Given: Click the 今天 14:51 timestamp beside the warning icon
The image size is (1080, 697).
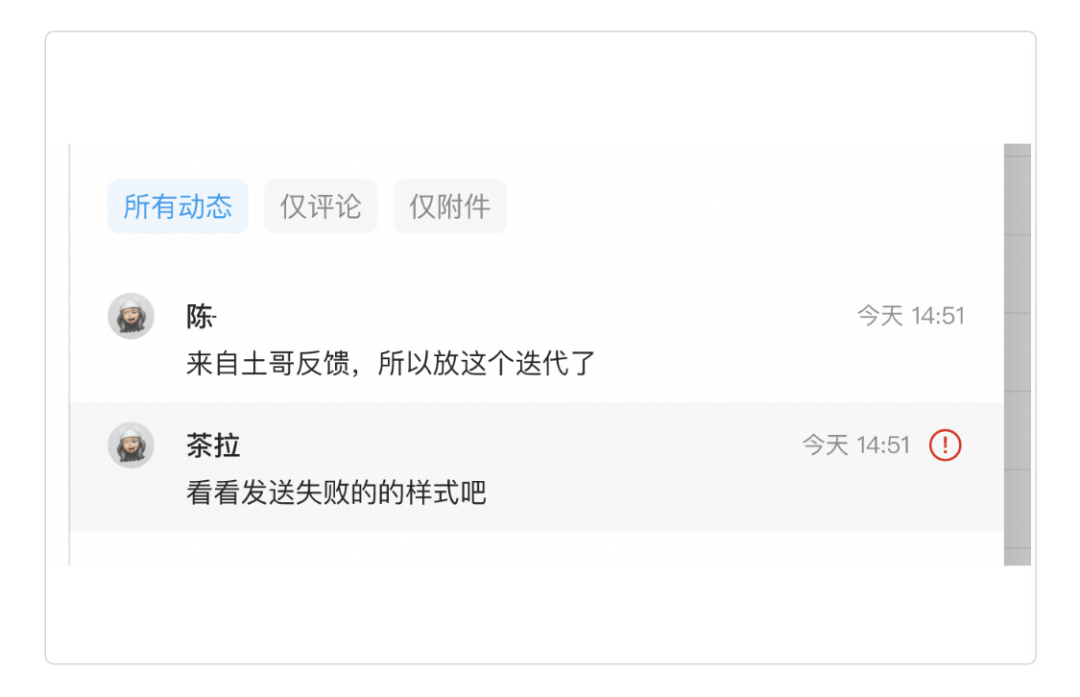Looking at the screenshot, I should pyautogui.click(x=856, y=445).
